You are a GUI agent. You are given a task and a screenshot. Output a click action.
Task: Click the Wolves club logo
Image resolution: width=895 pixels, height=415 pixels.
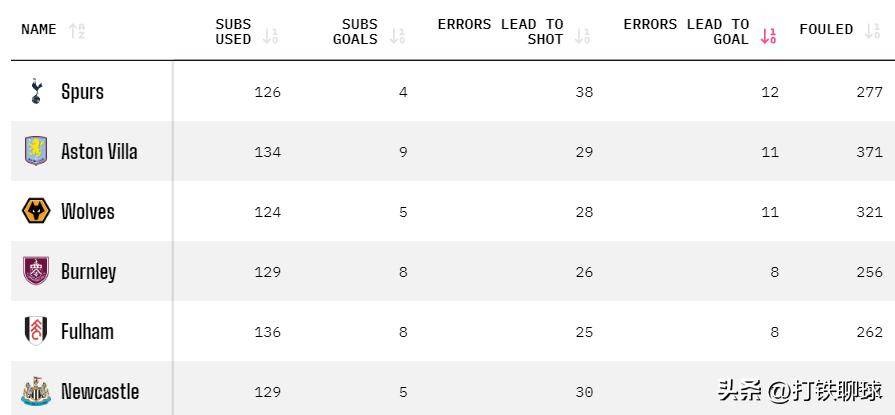(36, 211)
